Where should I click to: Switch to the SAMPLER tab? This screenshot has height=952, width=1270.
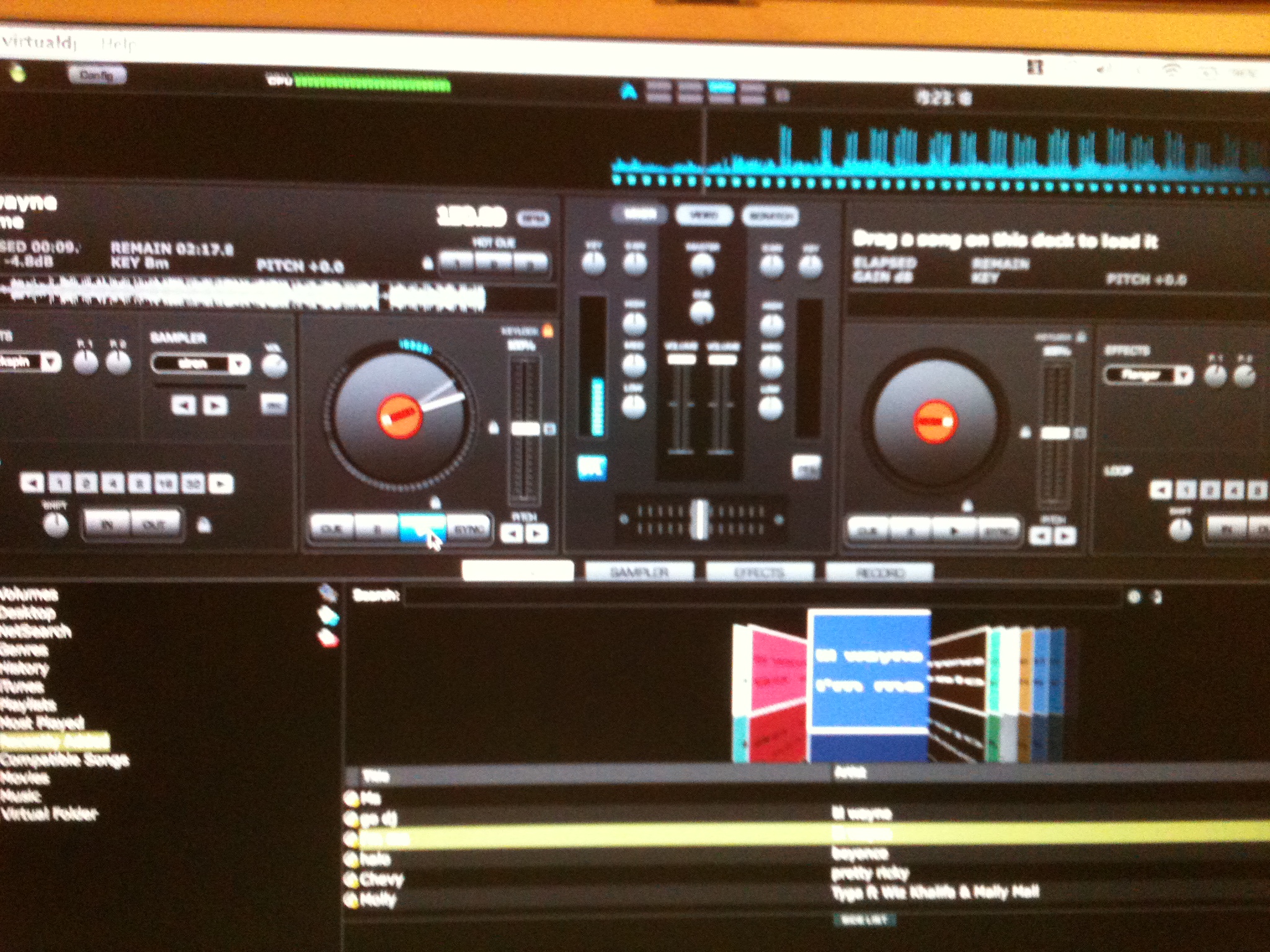tap(639, 572)
